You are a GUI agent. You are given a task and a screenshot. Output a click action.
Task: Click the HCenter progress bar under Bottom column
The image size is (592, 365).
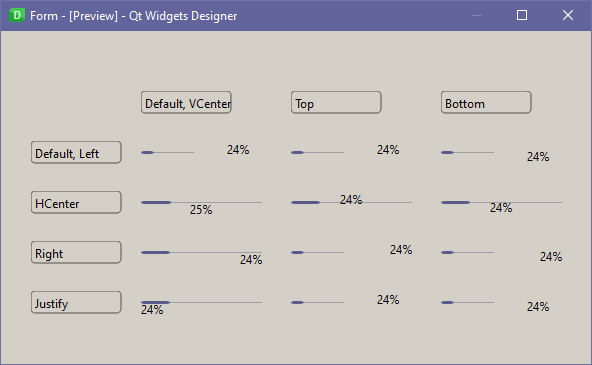click(x=501, y=205)
